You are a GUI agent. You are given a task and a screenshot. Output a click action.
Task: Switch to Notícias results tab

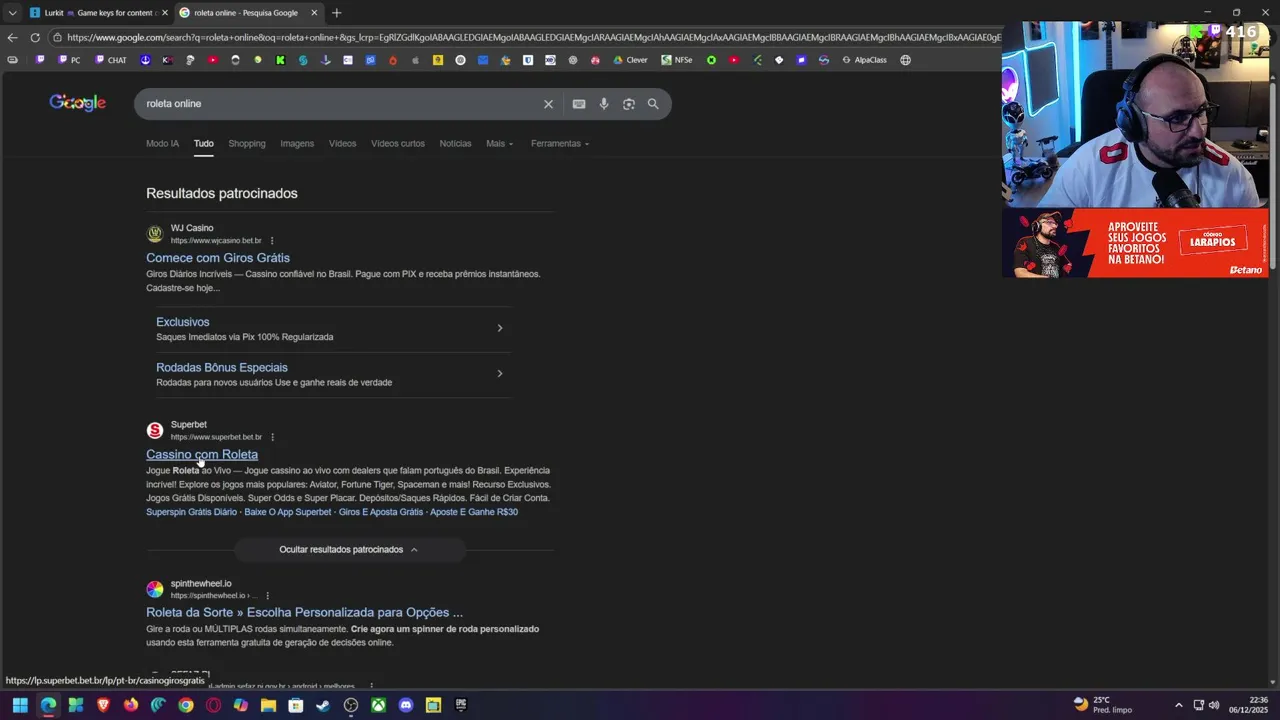click(455, 143)
